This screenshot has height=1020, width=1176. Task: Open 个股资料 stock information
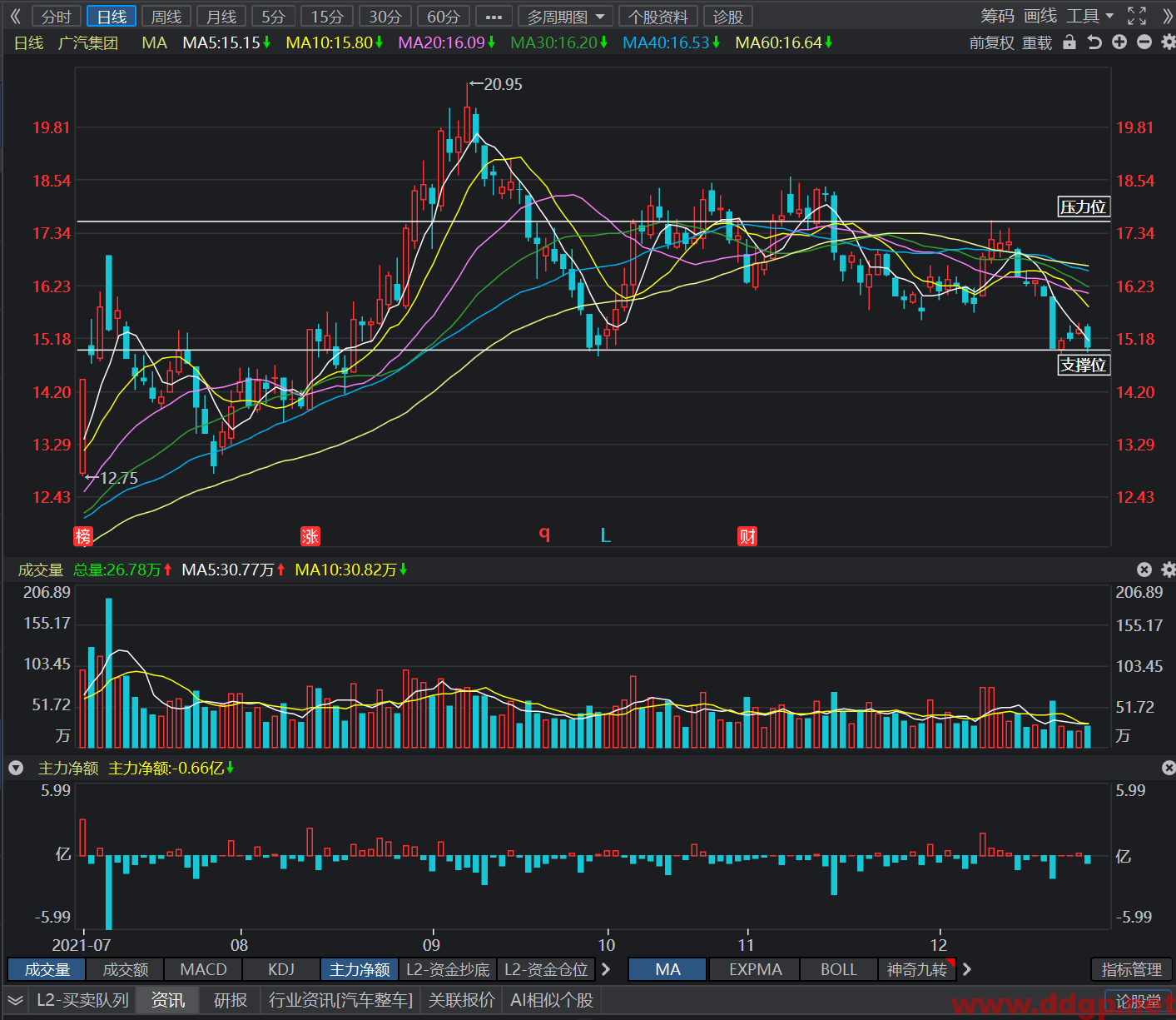click(x=657, y=17)
